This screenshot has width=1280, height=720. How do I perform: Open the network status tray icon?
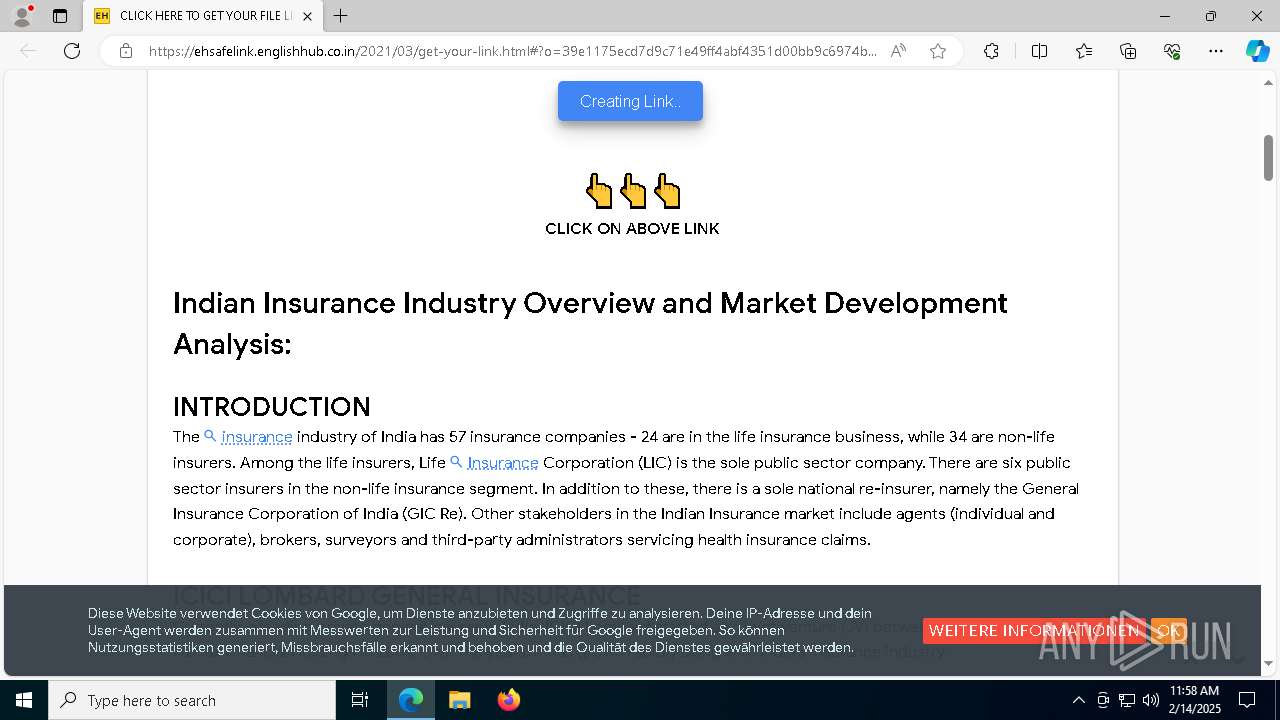[x=1127, y=700]
